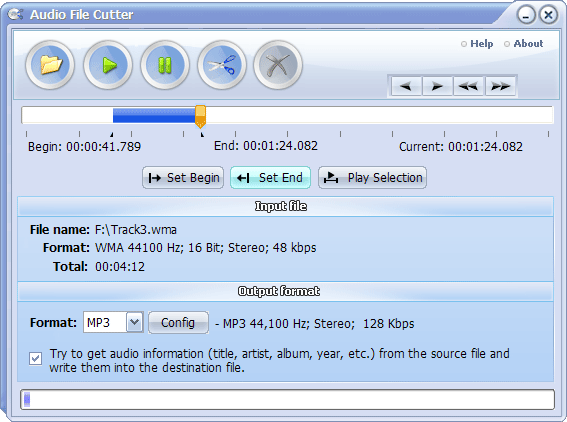Image resolution: width=567 pixels, height=422 pixels.
Task: Click the Set End button
Action: point(270,178)
